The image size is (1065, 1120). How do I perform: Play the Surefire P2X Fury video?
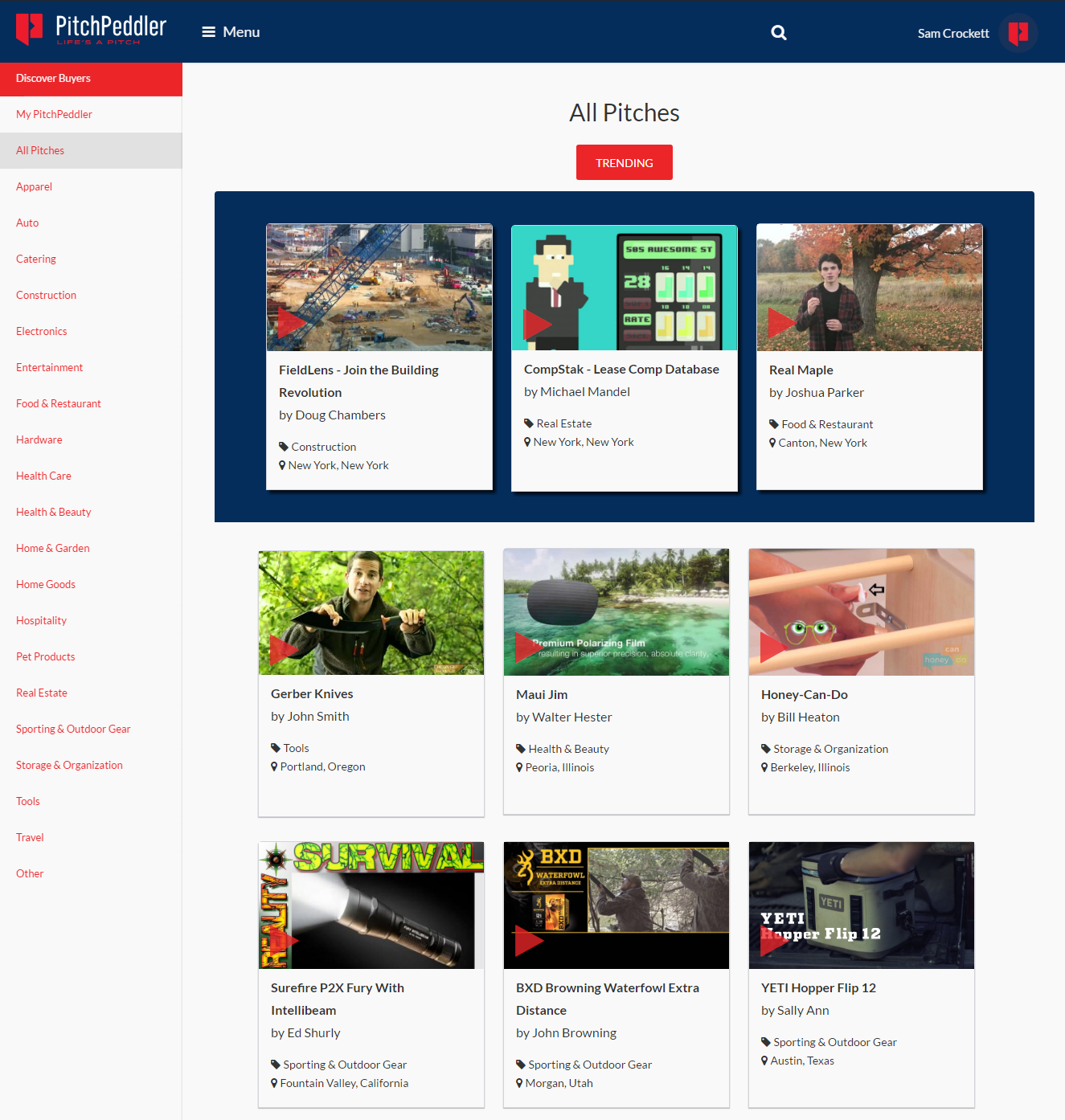pos(284,941)
